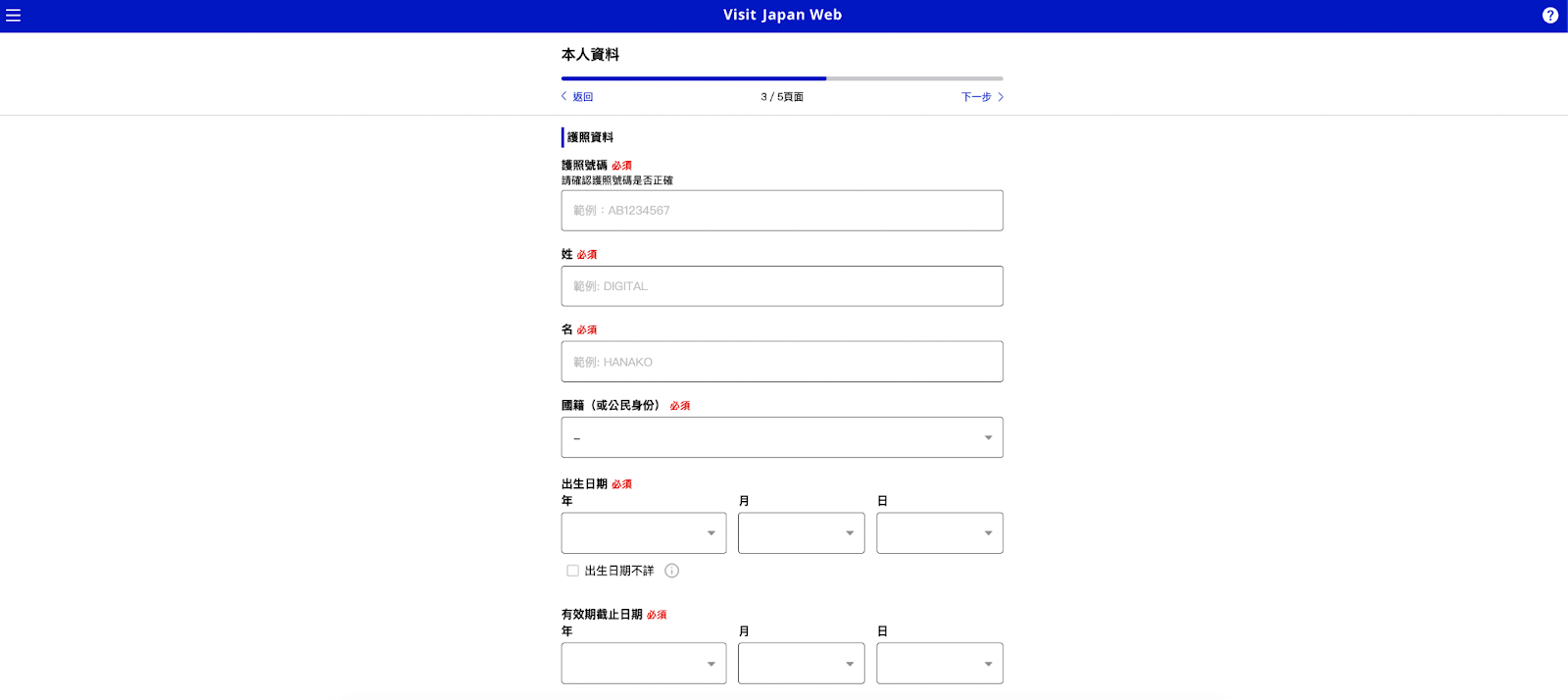Image resolution: width=1568 pixels, height=700 pixels.
Task: Click the page progress bar
Action: tap(781, 78)
